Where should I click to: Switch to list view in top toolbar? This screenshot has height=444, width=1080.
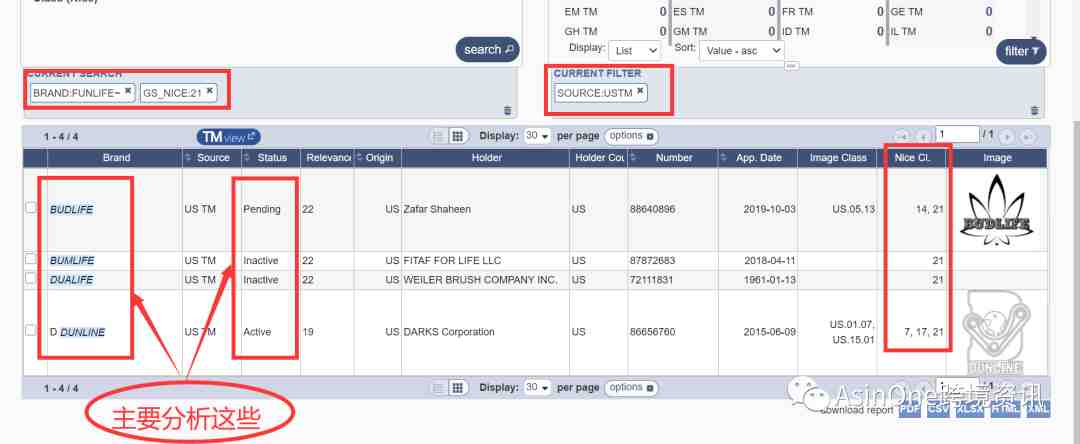pos(437,136)
